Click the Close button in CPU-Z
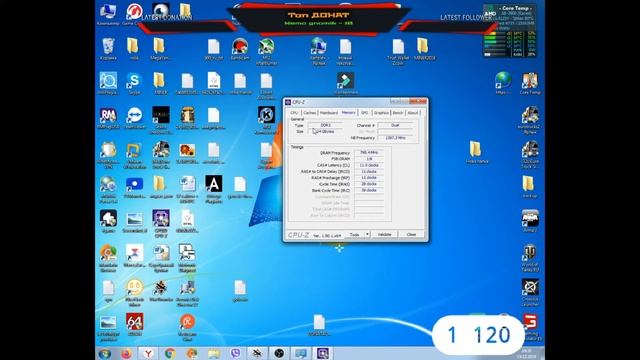640x360 pixels. [x=411, y=235]
